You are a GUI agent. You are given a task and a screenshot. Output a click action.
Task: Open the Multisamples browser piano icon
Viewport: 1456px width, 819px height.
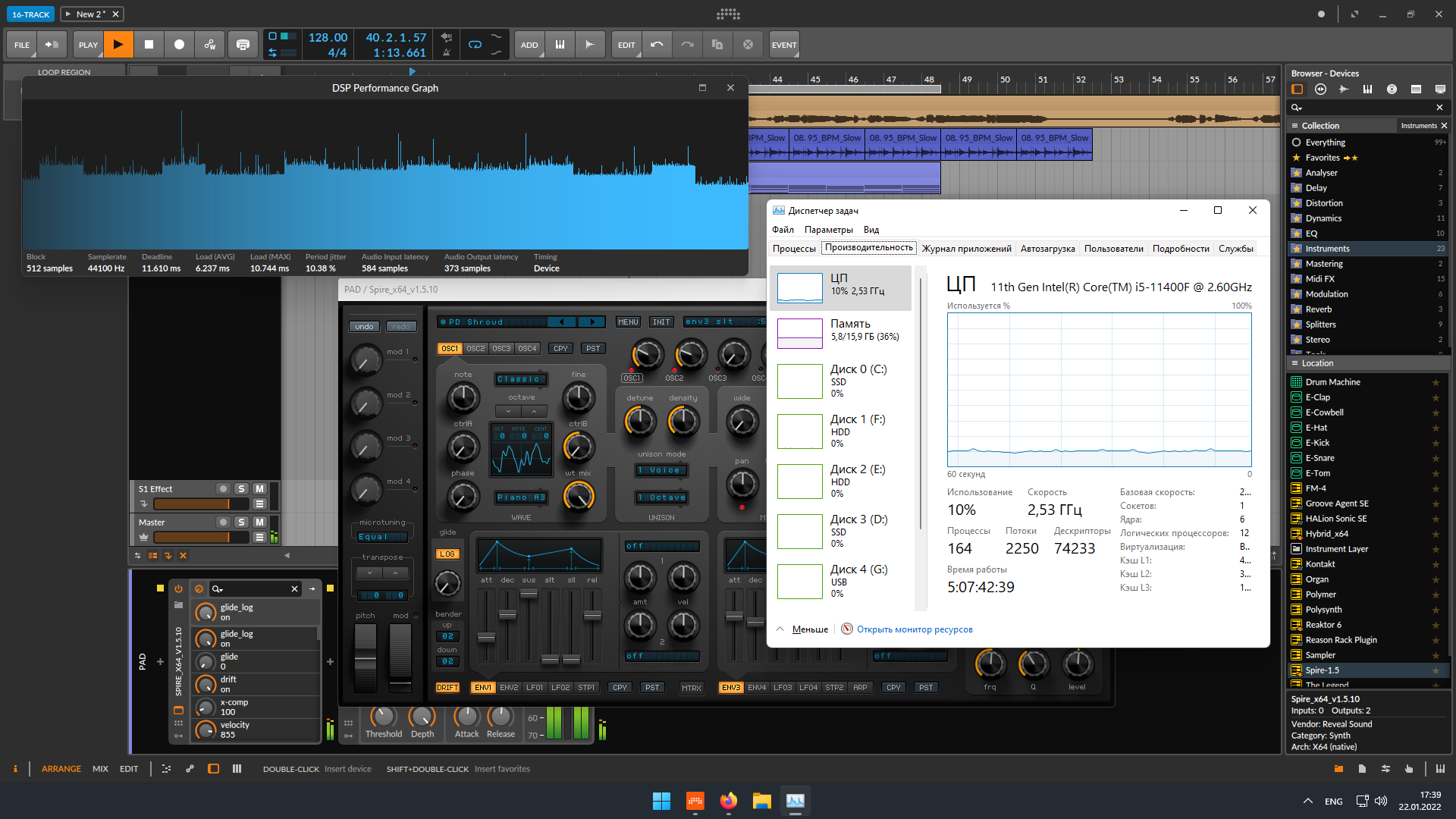coord(1367,89)
